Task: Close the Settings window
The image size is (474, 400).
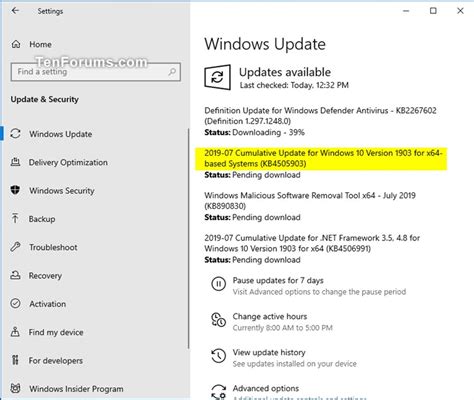Action: pyautogui.click(x=460, y=11)
